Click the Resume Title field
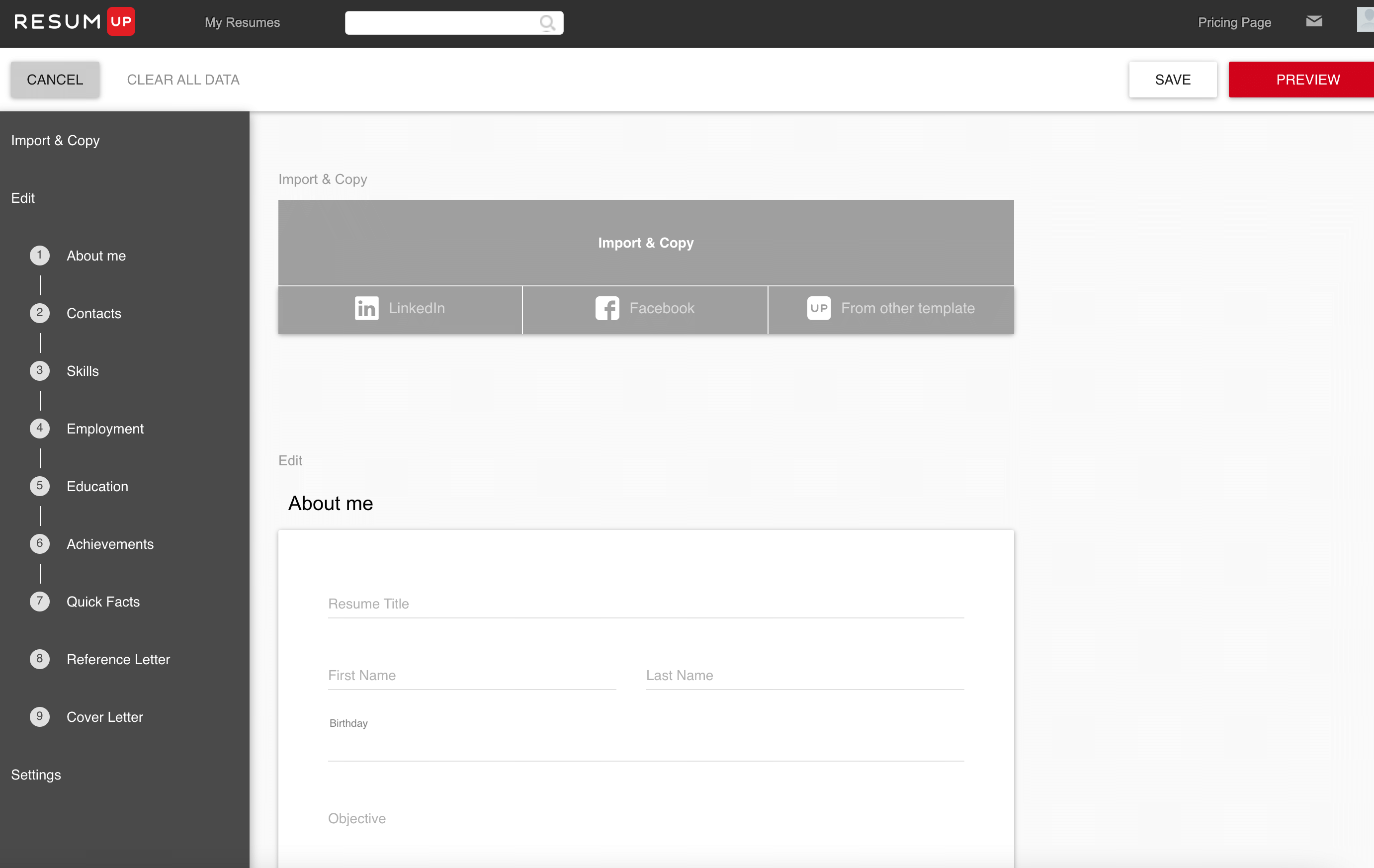 click(x=646, y=604)
